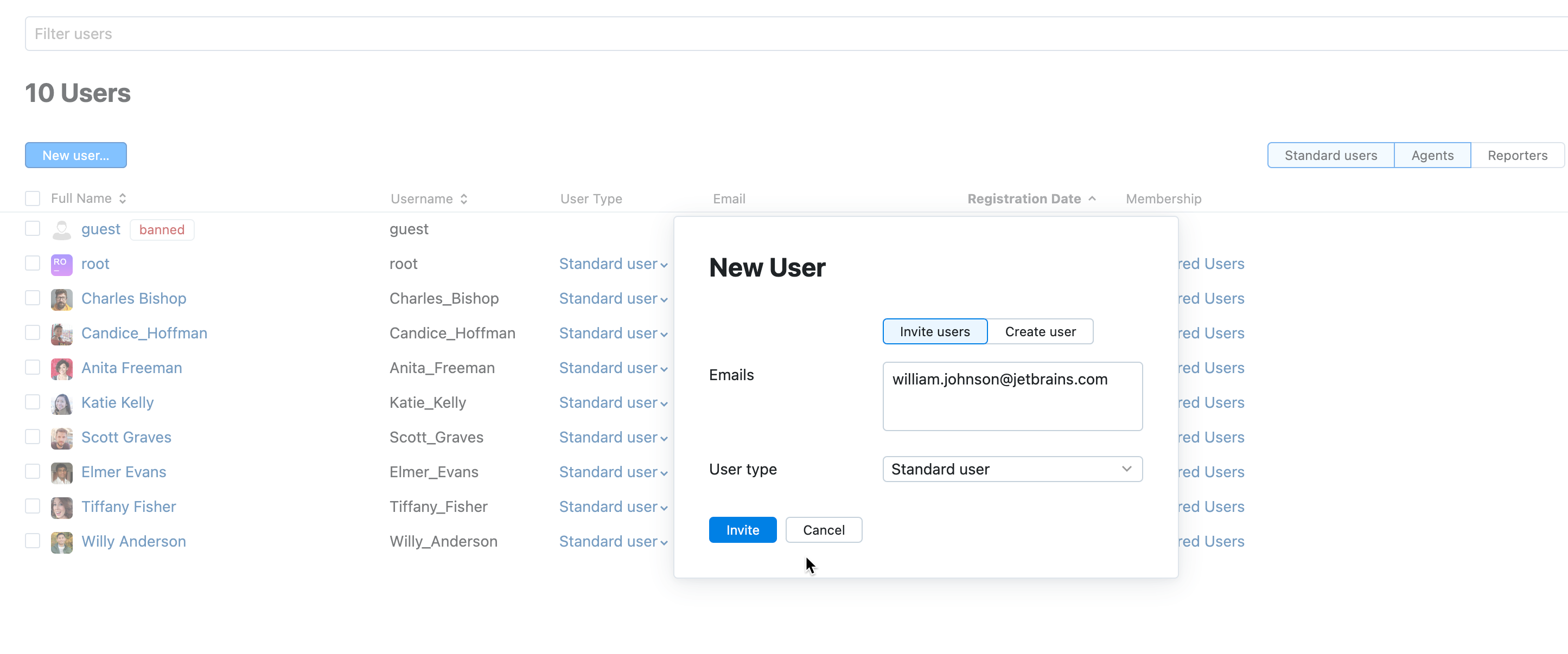Check the checkbox next to Candice_Hoffman

(32, 333)
